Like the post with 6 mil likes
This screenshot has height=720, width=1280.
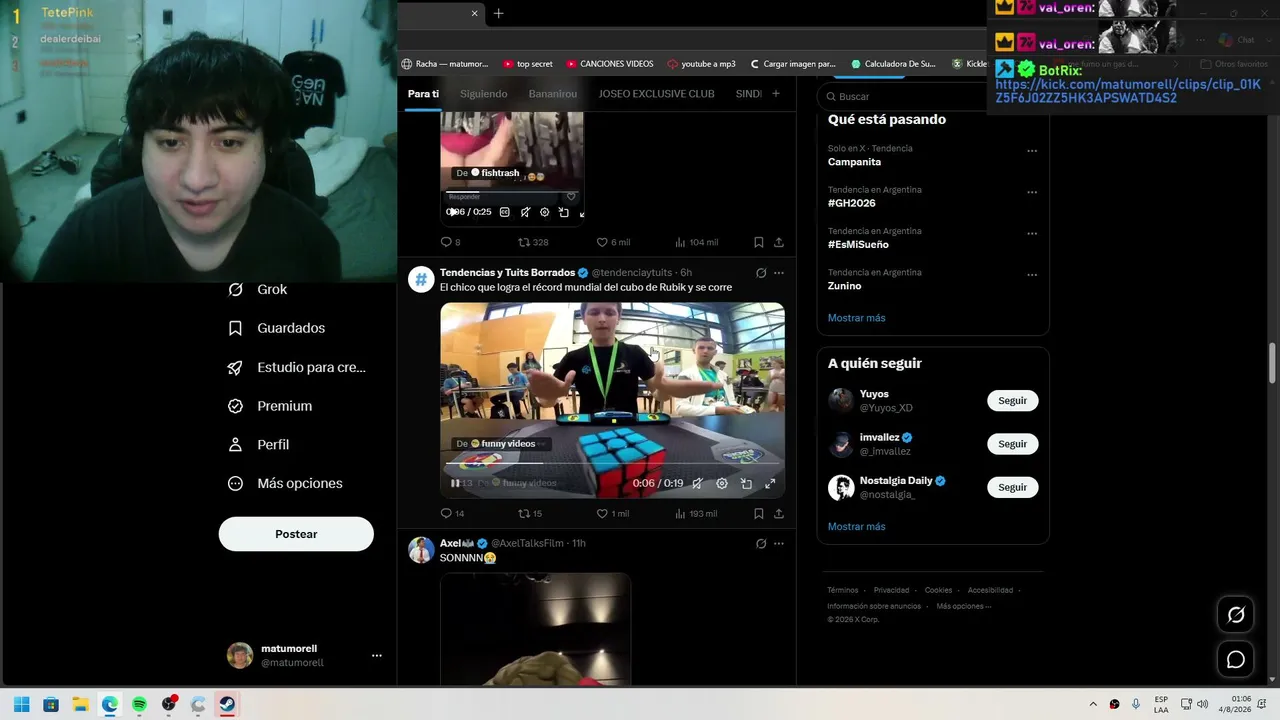pyautogui.click(x=613, y=242)
